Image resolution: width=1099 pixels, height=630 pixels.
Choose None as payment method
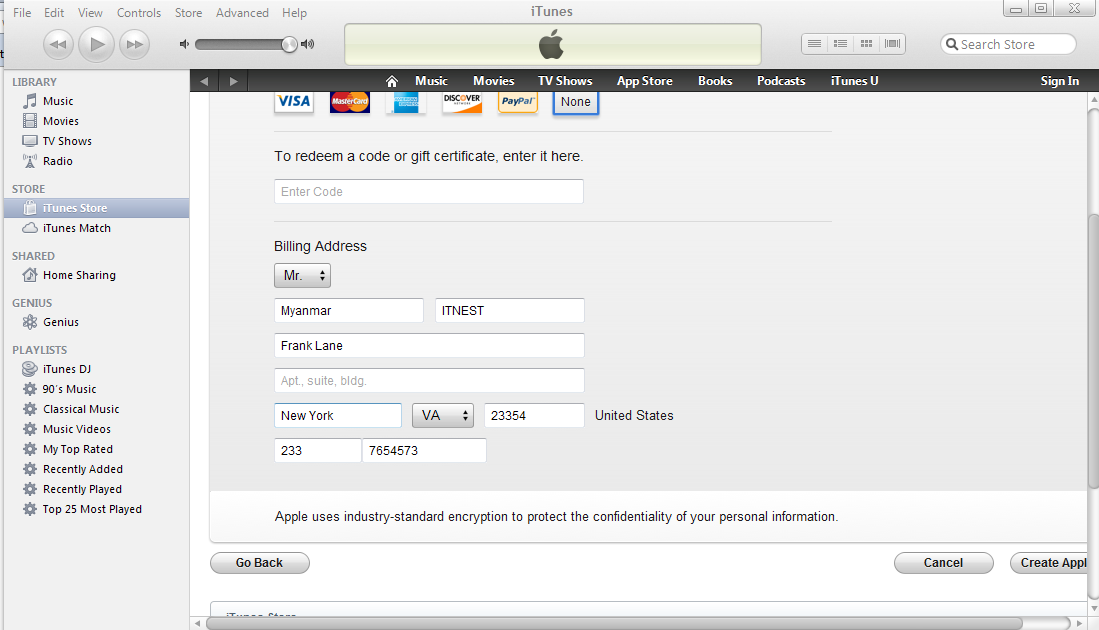pos(575,102)
